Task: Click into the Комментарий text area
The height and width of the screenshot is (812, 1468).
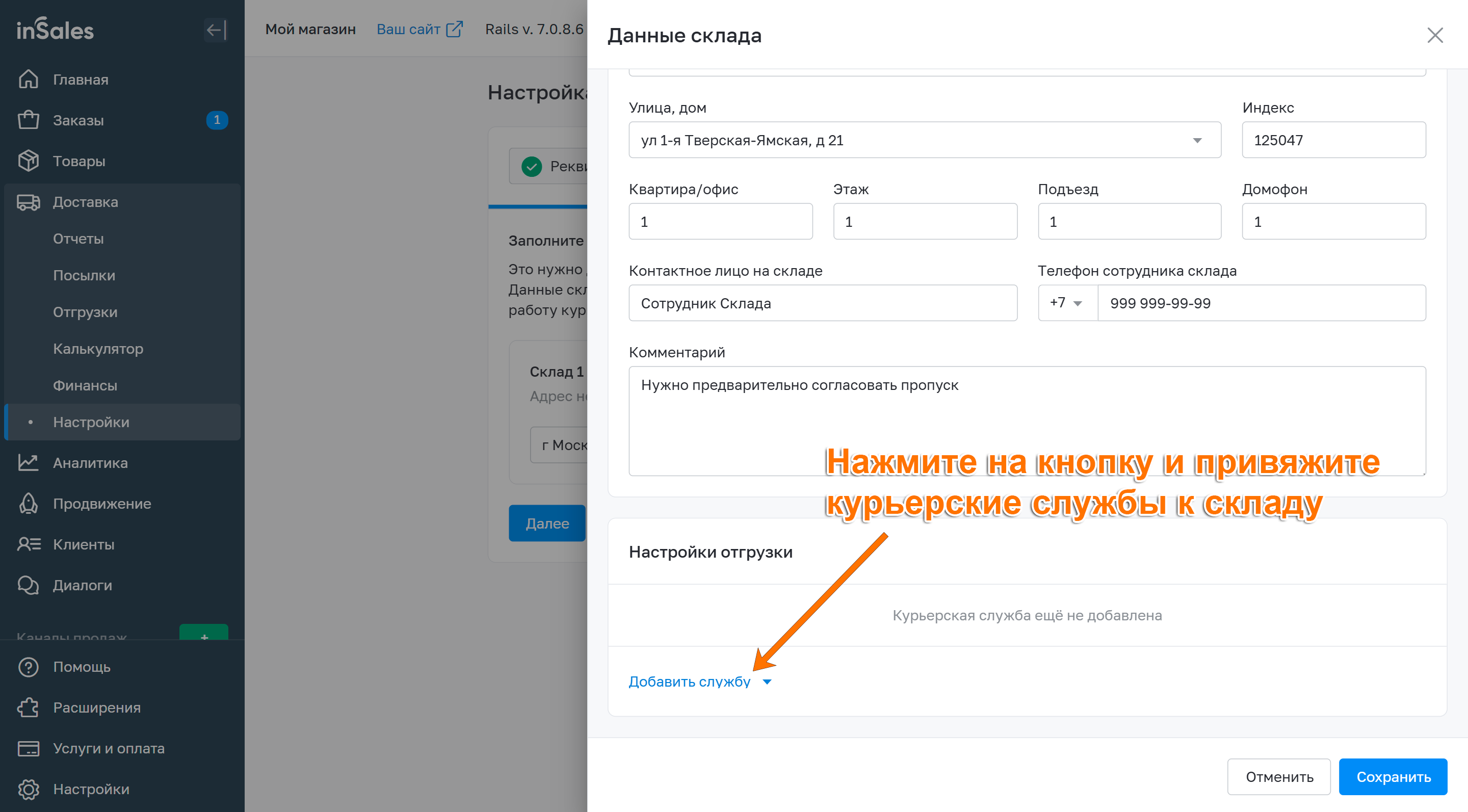Action: tap(1026, 421)
